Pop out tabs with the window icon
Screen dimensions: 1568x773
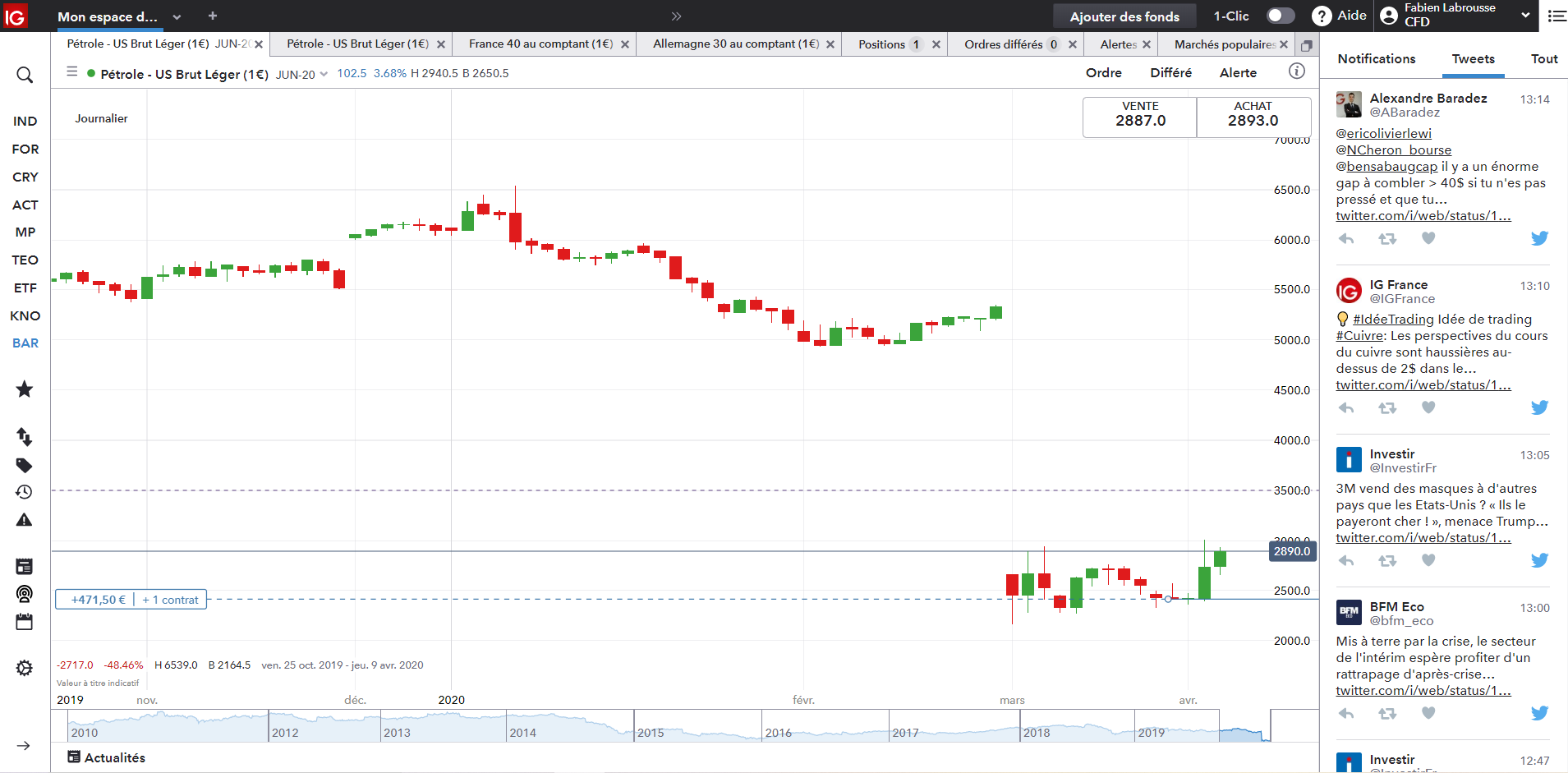coord(1306,45)
